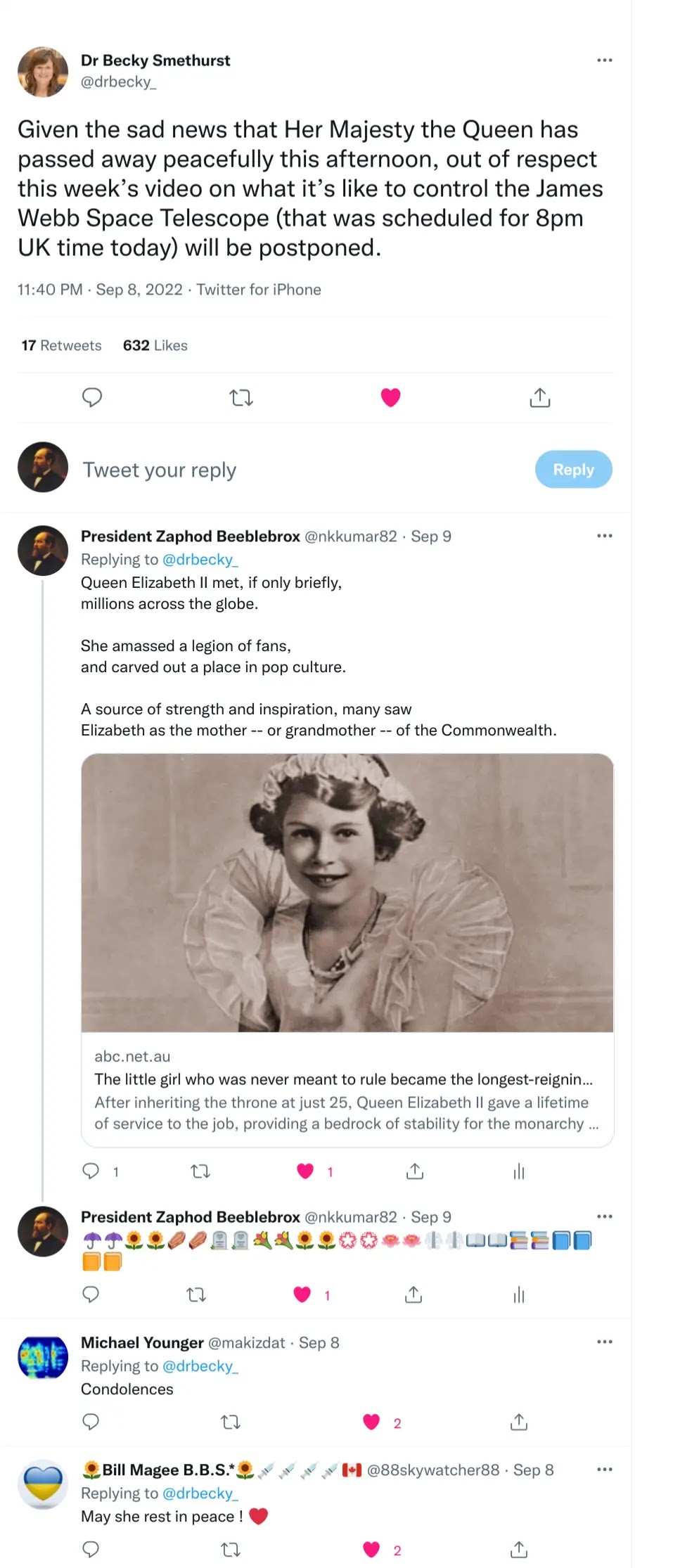
Task: Unlike Michael Younger's Condolences reply
Action: click(371, 1422)
